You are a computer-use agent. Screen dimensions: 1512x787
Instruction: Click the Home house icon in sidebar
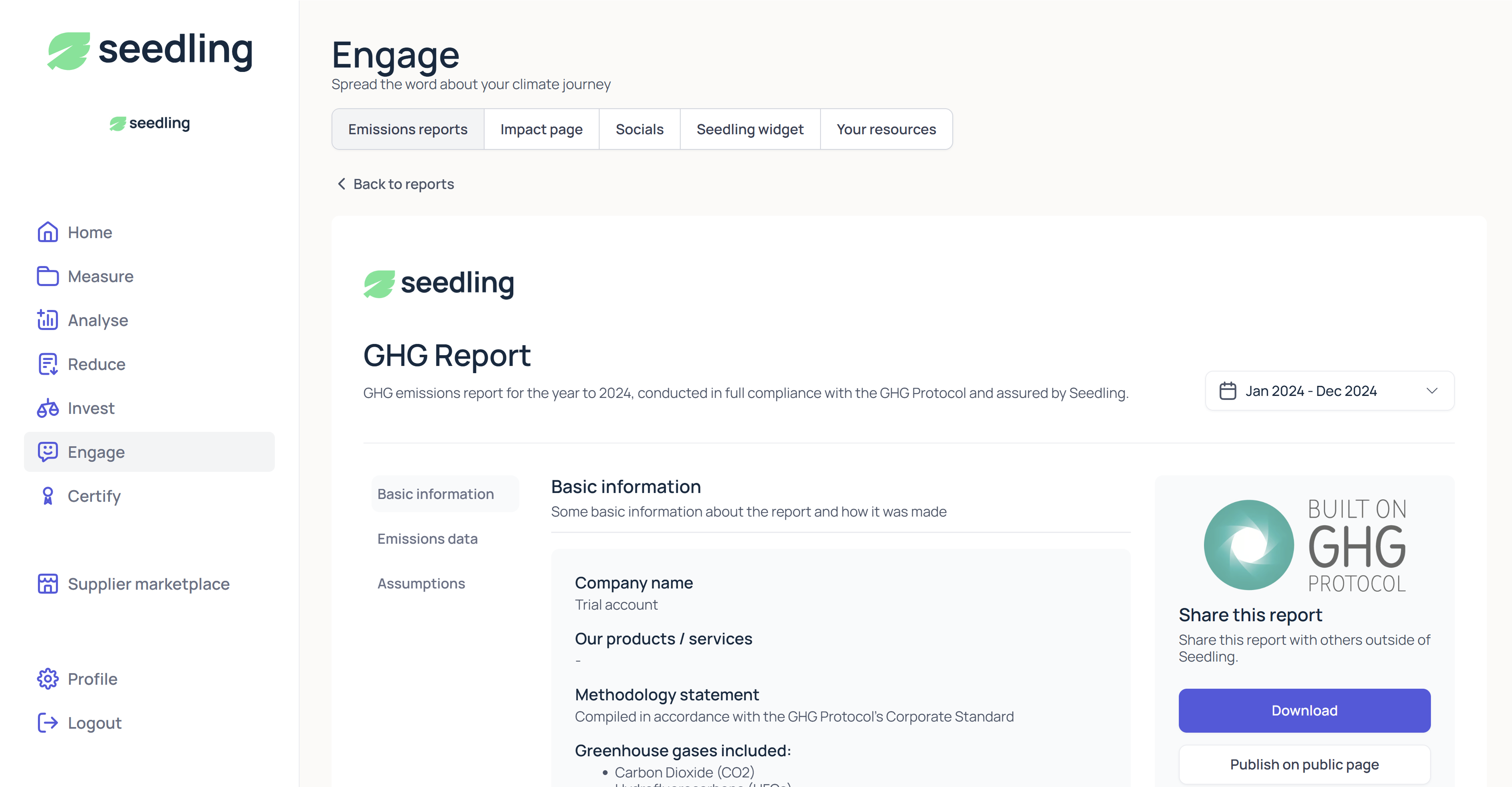pyautogui.click(x=48, y=233)
